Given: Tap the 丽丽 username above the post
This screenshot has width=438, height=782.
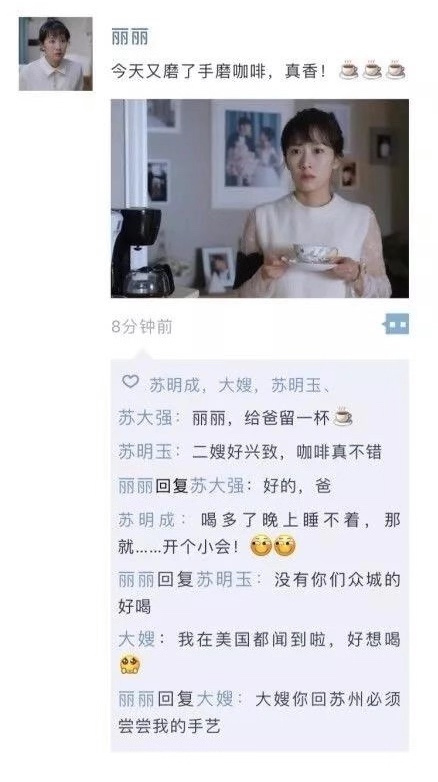Looking at the screenshot, I should pos(130,37).
